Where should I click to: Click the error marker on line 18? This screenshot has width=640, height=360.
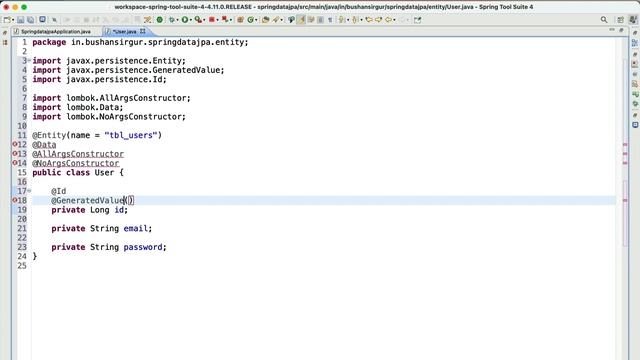(15, 200)
